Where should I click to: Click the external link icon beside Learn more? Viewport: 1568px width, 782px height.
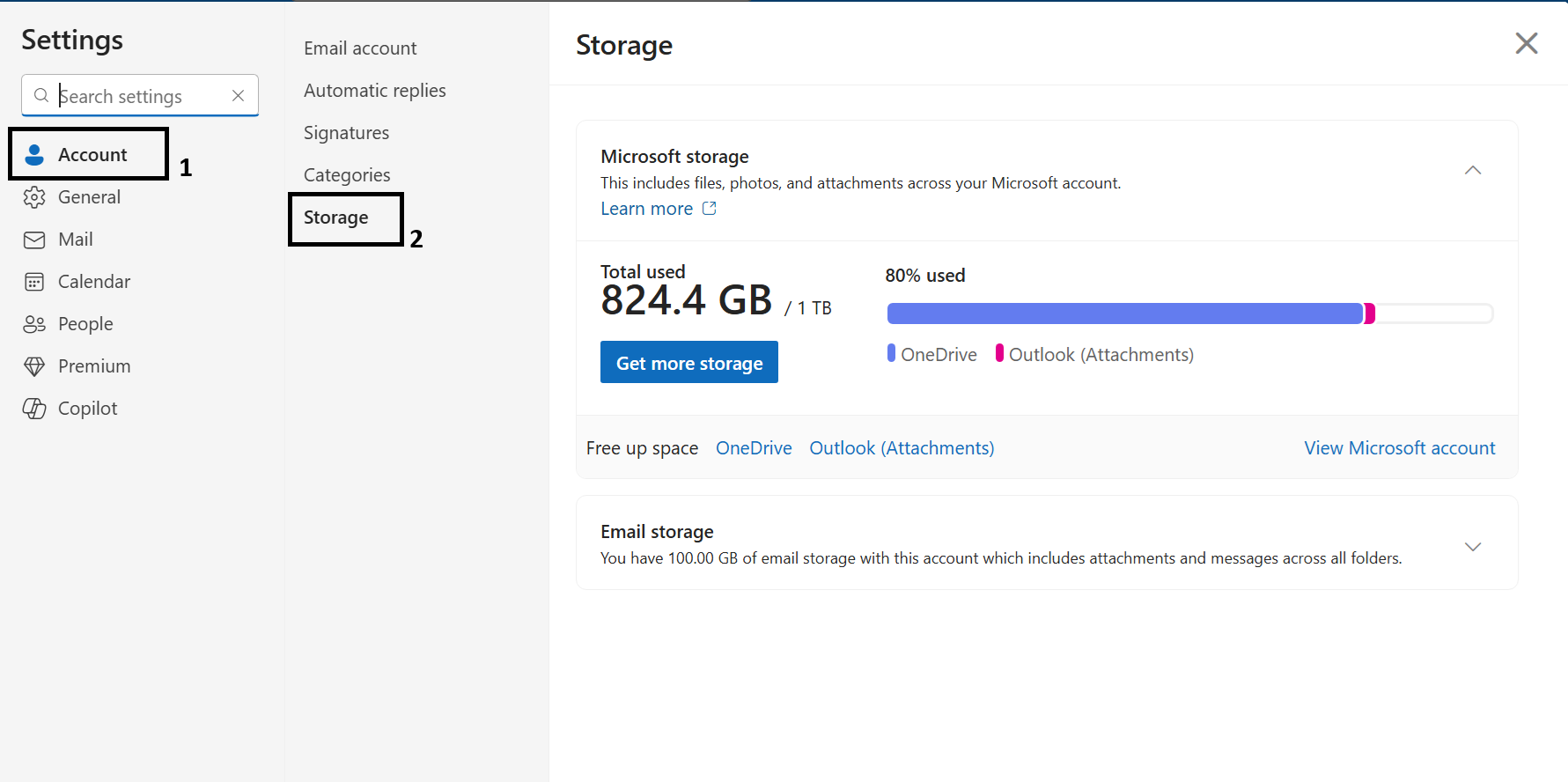coord(710,209)
